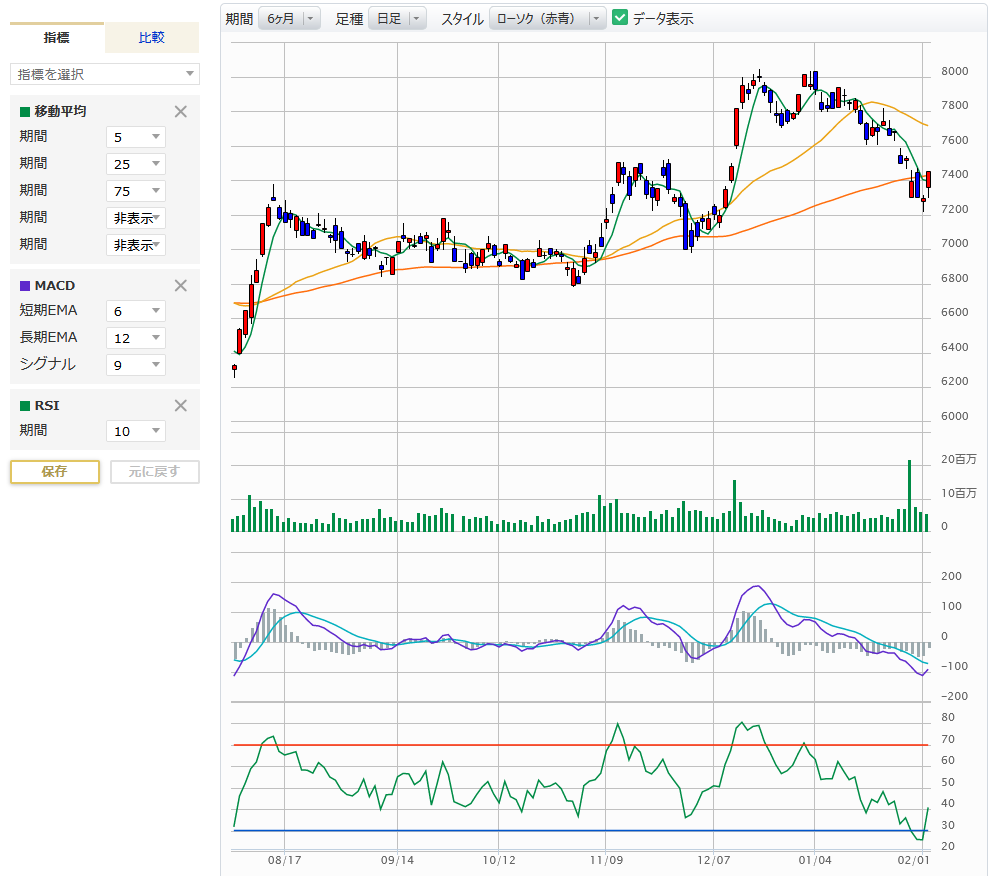
Task: Select the 指標 tab
Action: [57, 38]
